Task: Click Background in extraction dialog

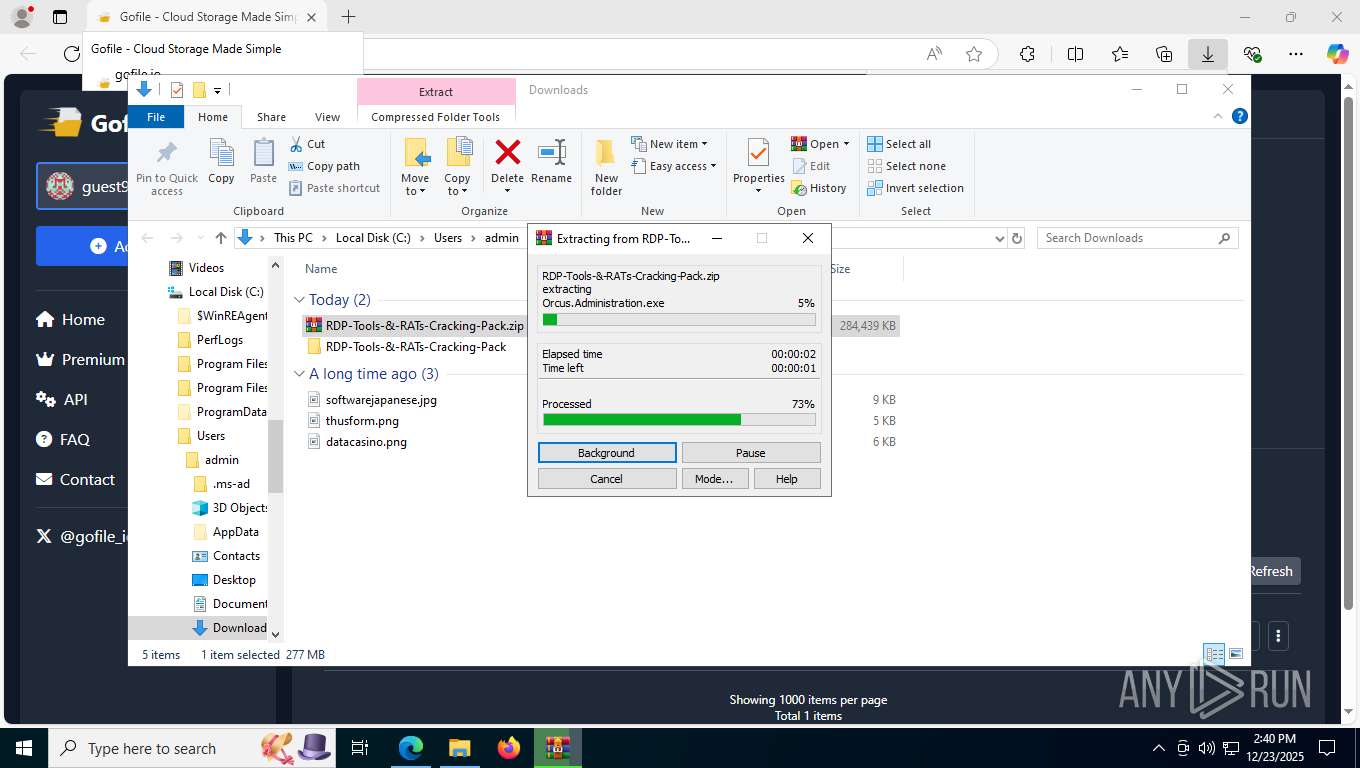Action: click(x=607, y=453)
